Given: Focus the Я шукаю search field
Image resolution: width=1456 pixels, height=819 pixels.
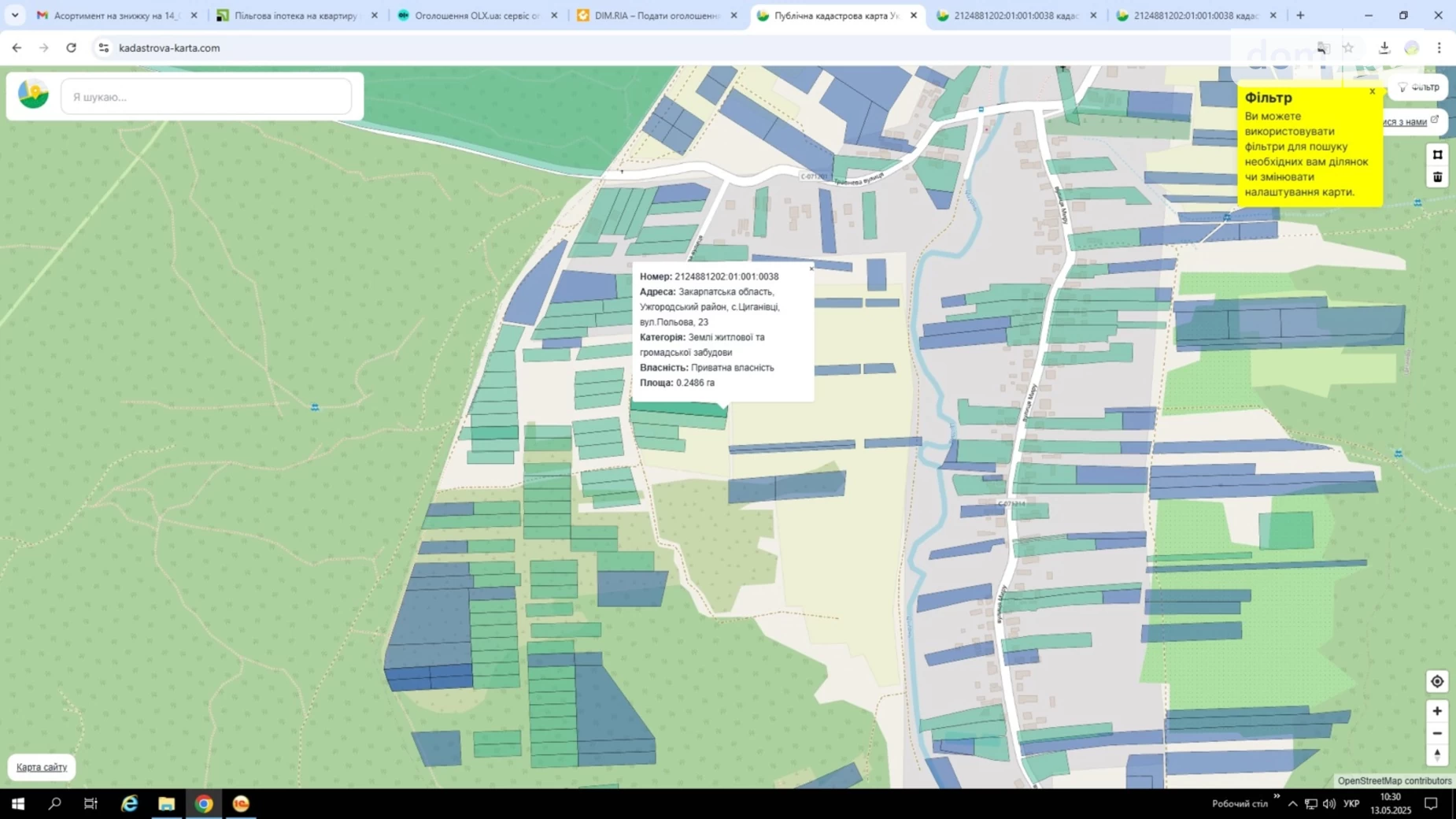Looking at the screenshot, I should tap(206, 97).
